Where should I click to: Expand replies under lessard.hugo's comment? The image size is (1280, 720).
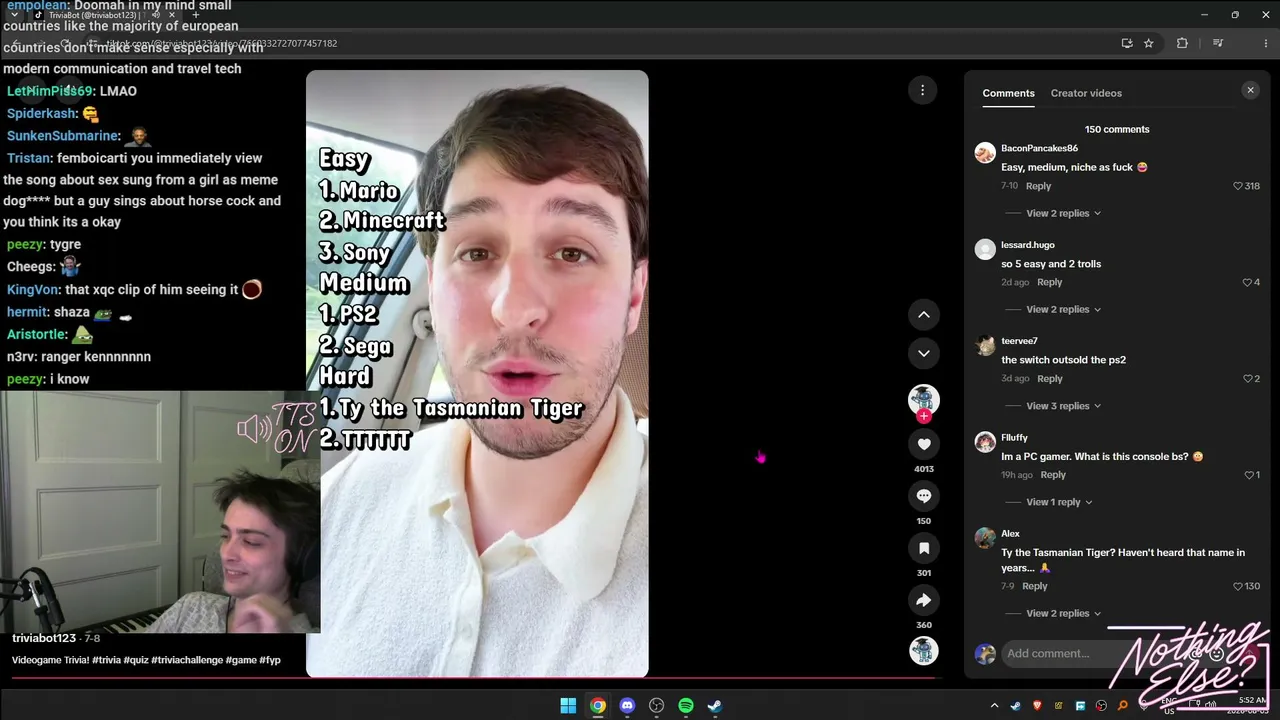pos(1063,309)
